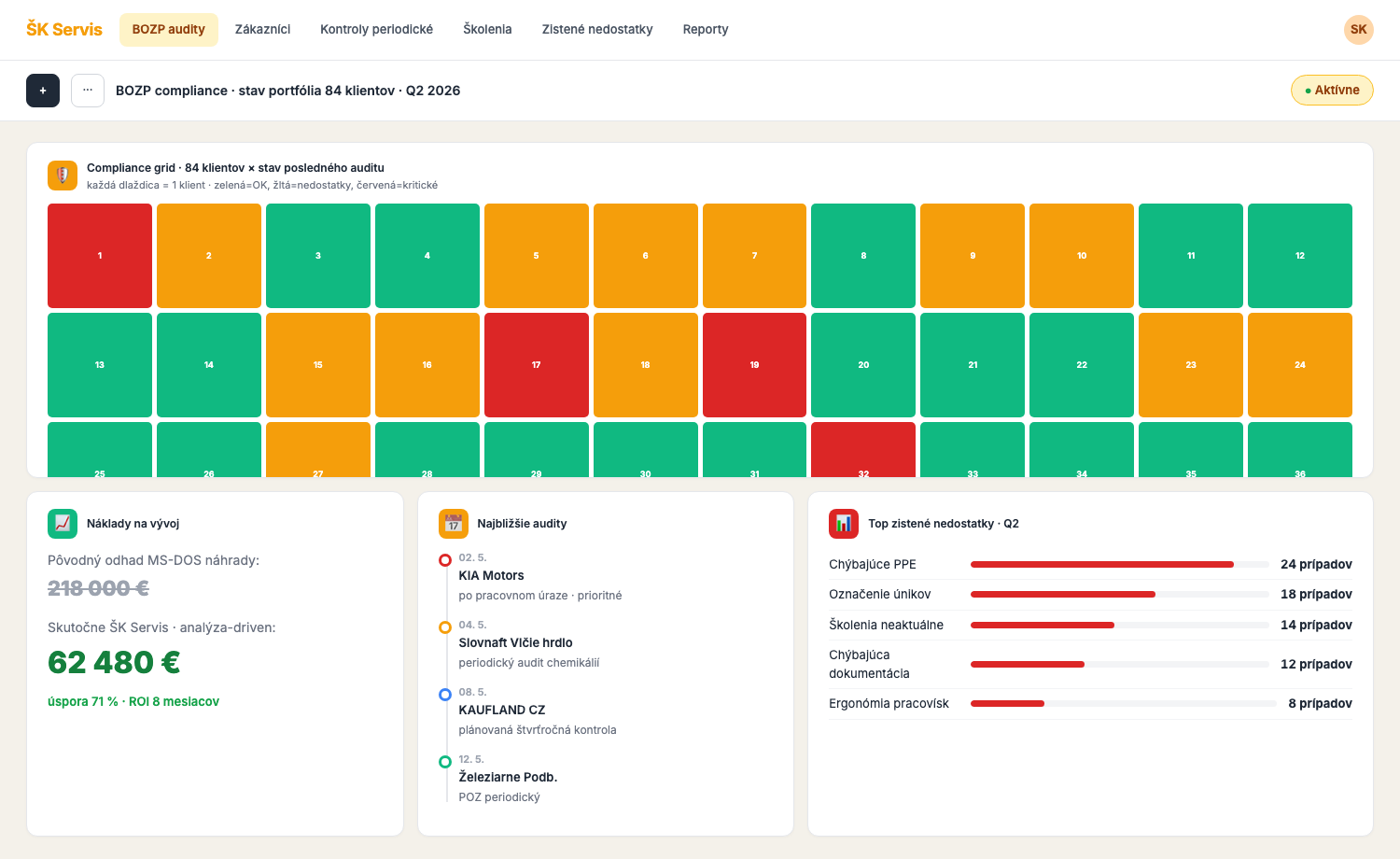Screen dimensions: 1400x859
Task: Select red client tile 1
Action: point(100,256)
